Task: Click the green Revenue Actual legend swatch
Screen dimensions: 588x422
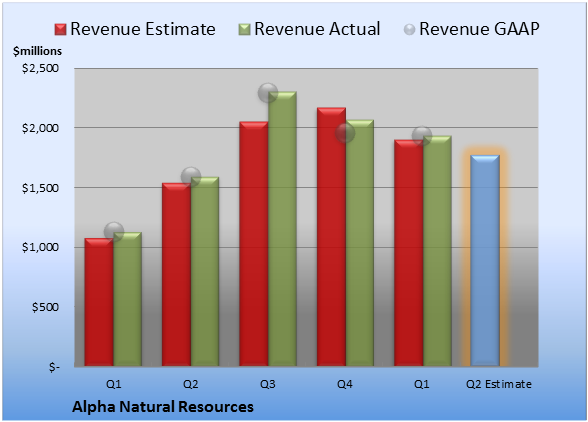Action: (244, 30)
